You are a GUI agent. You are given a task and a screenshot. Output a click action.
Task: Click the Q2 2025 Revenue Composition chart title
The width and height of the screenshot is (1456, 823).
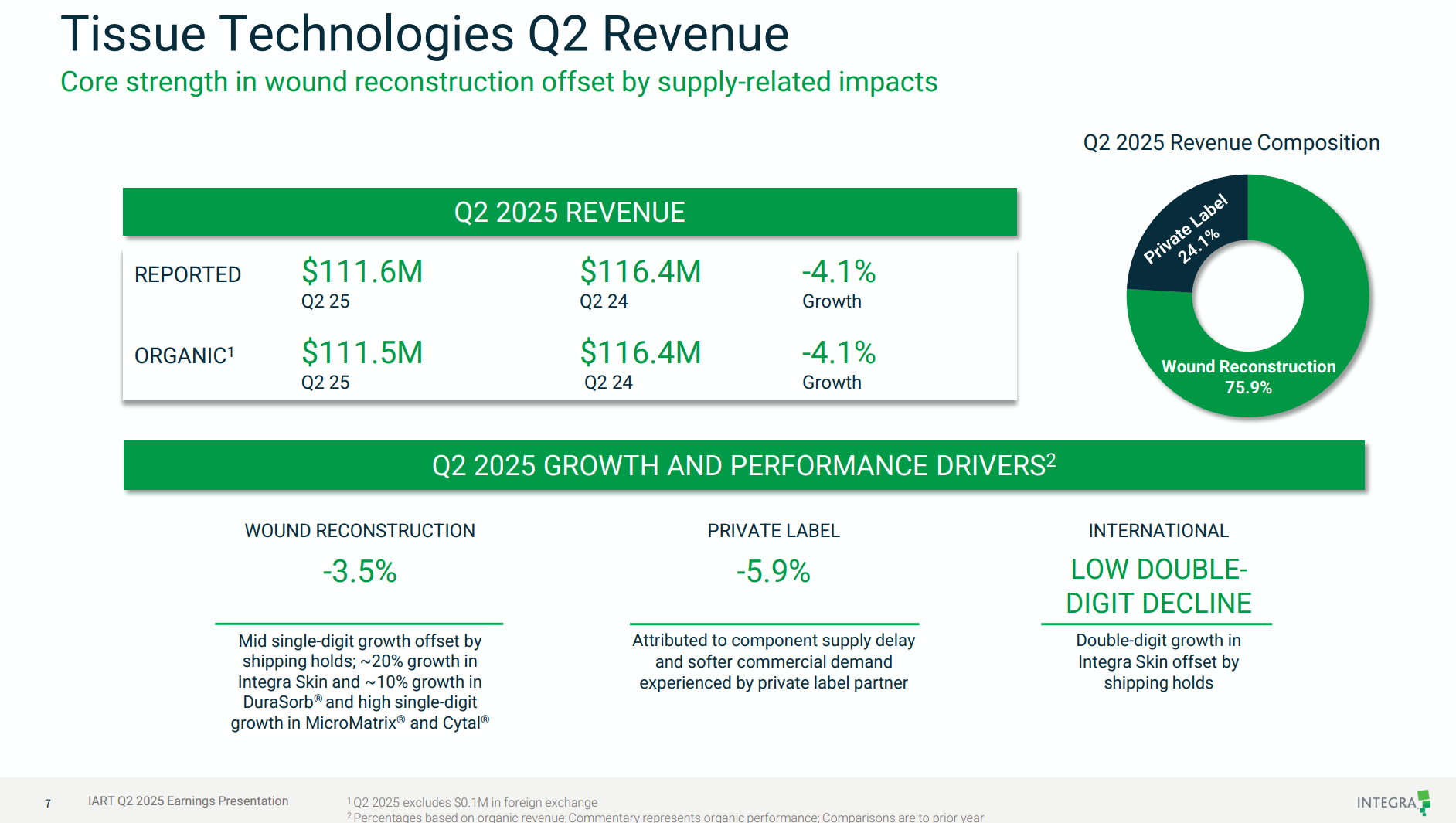[1231, 143]
